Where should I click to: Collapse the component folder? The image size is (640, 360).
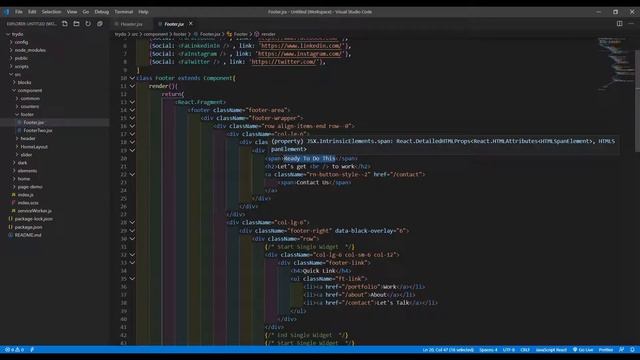(x=30, y=91)
